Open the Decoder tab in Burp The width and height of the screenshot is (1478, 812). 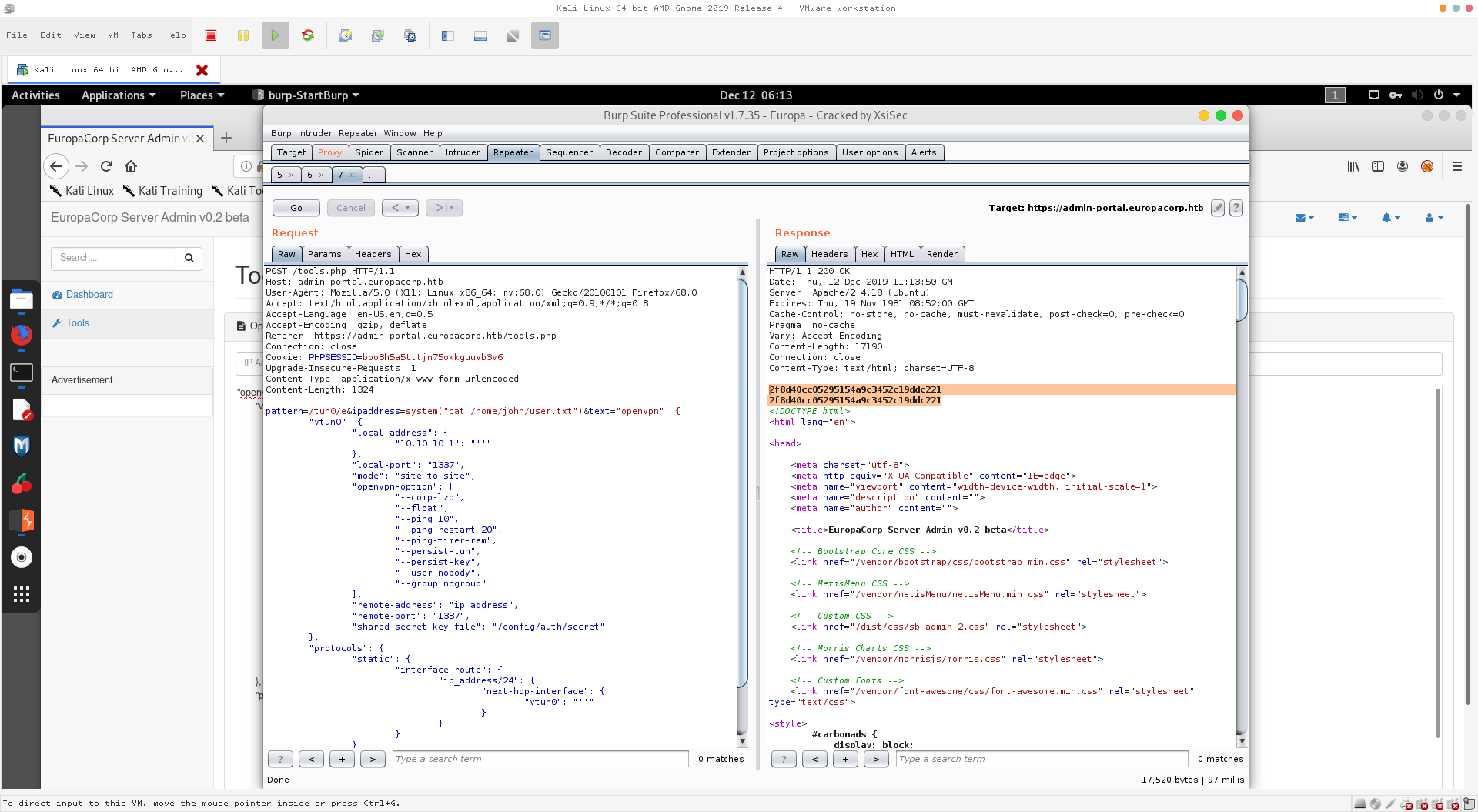(624, 152)
